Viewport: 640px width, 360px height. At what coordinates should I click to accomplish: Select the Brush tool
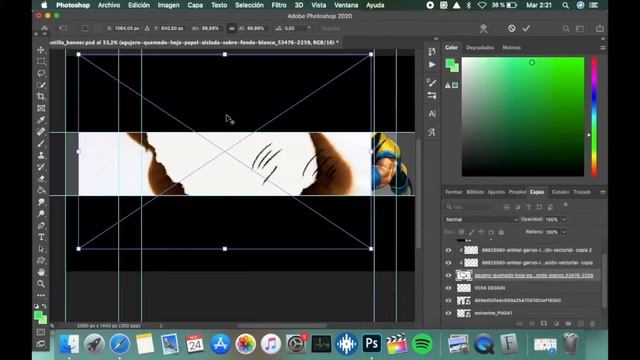41,144
